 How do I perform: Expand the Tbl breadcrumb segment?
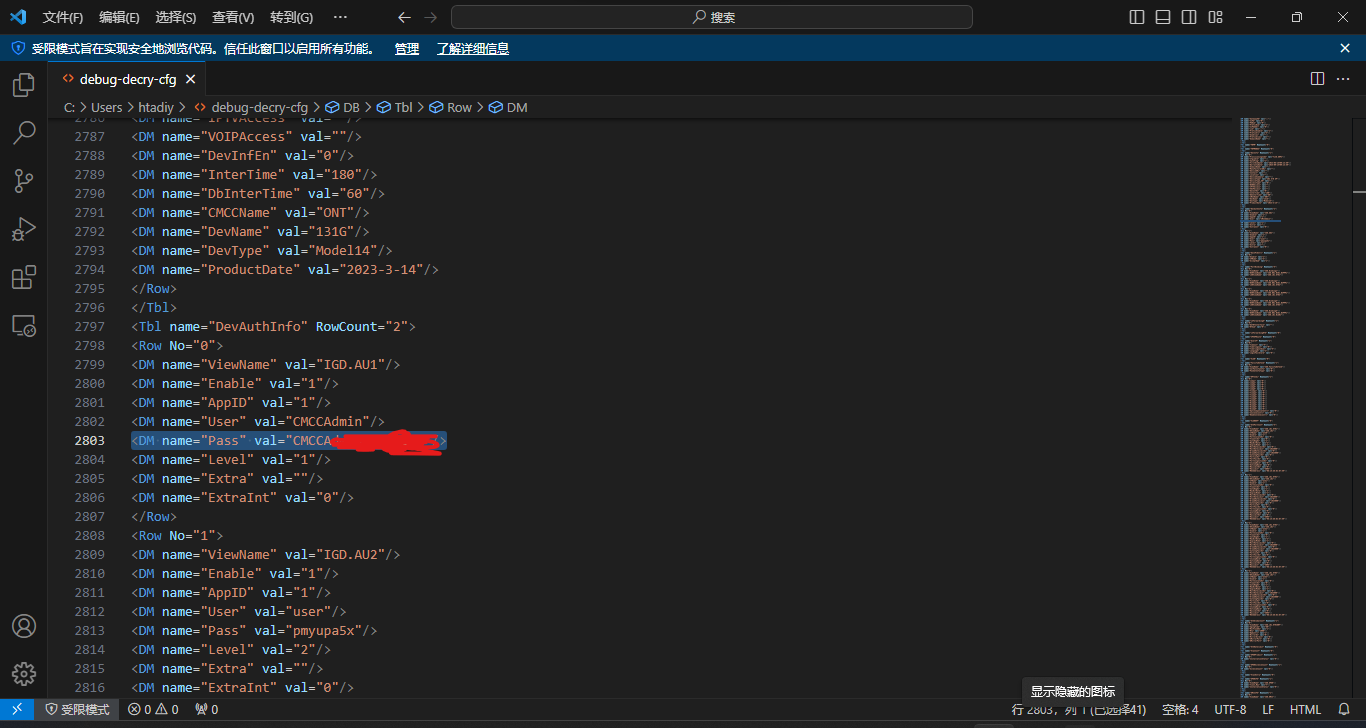coord(403,107)
